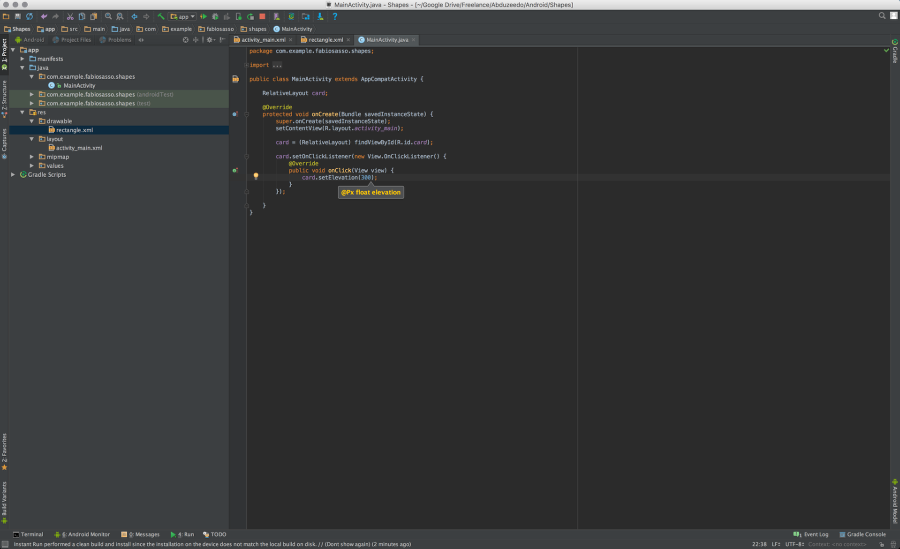Click the SDK Manager download icon

point(320,17)
